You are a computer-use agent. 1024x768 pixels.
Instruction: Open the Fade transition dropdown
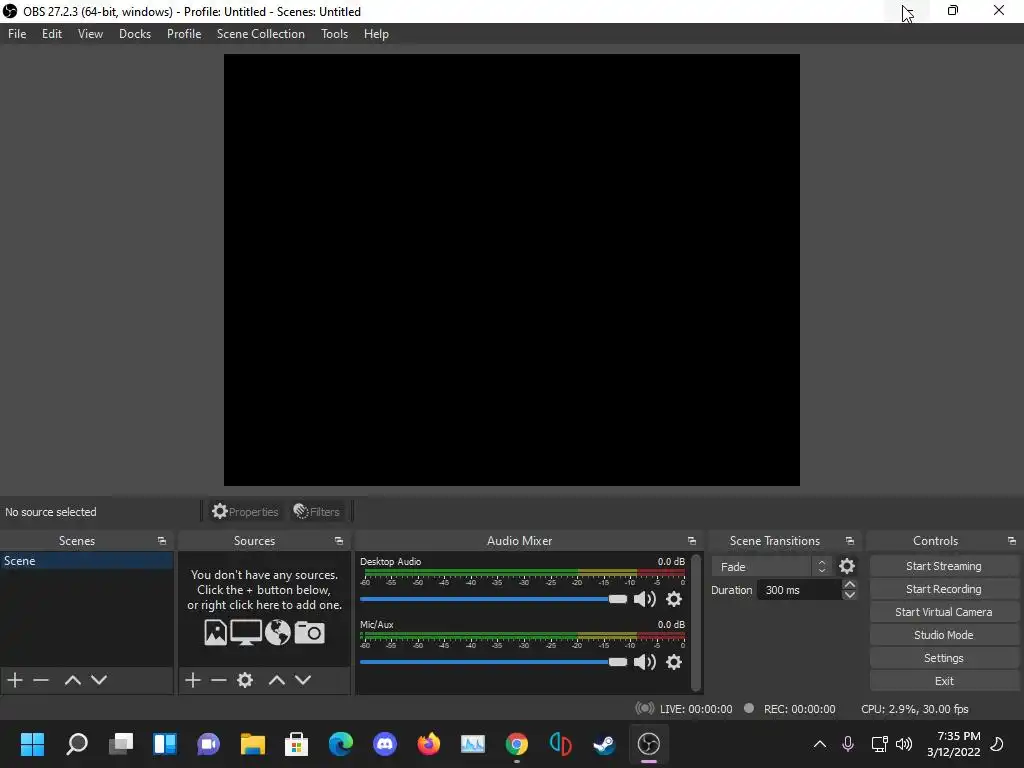(x=772, y=566)
